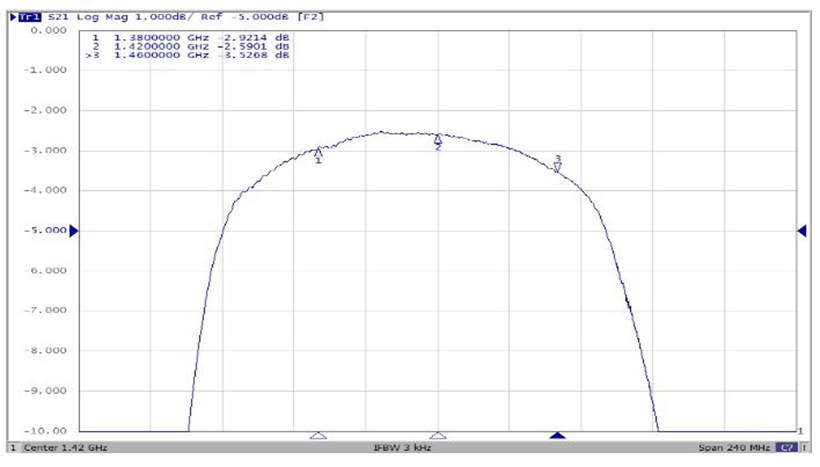The image size is (820, 467).
Task: Select marker 2 triangle on the trace
Action: pos(438,140)
